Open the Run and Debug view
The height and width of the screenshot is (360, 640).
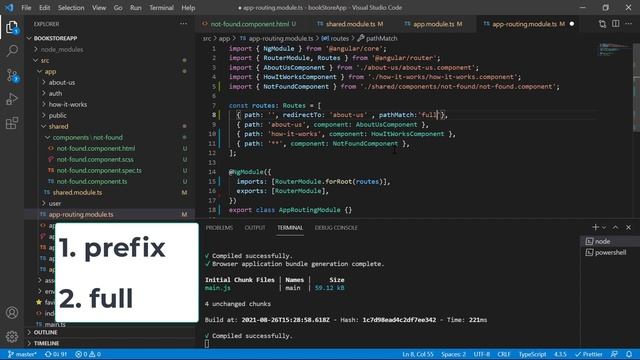pyautogui.click(x=12, y=99)
